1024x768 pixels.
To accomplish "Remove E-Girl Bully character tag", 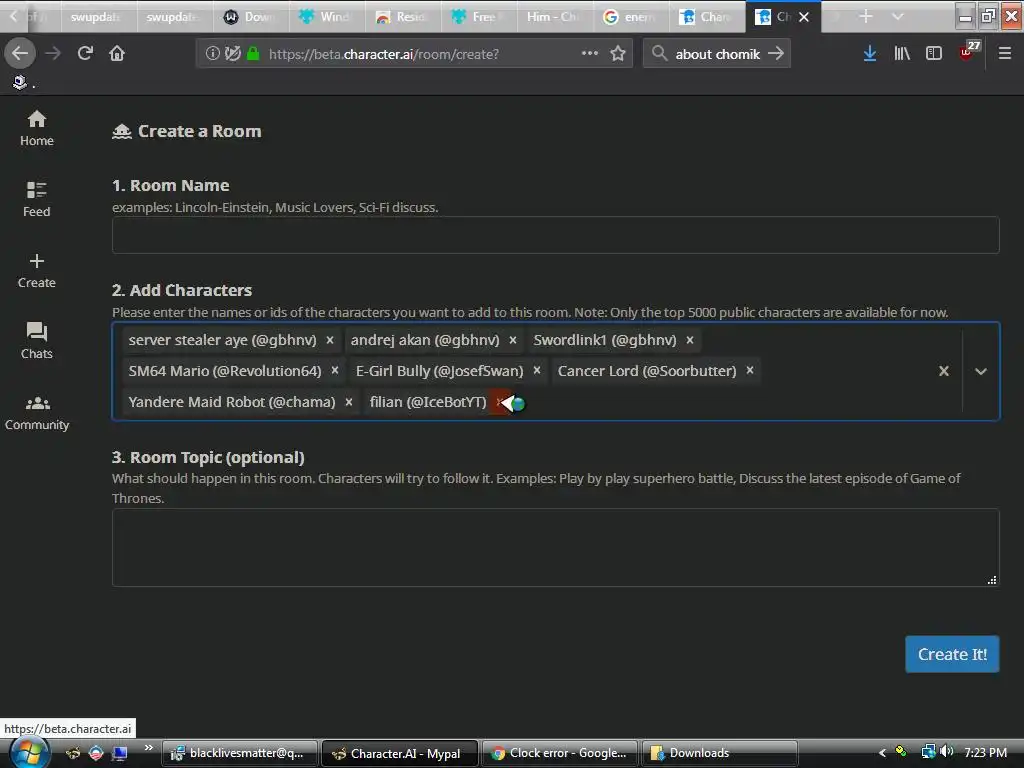I will click(537, 371).
